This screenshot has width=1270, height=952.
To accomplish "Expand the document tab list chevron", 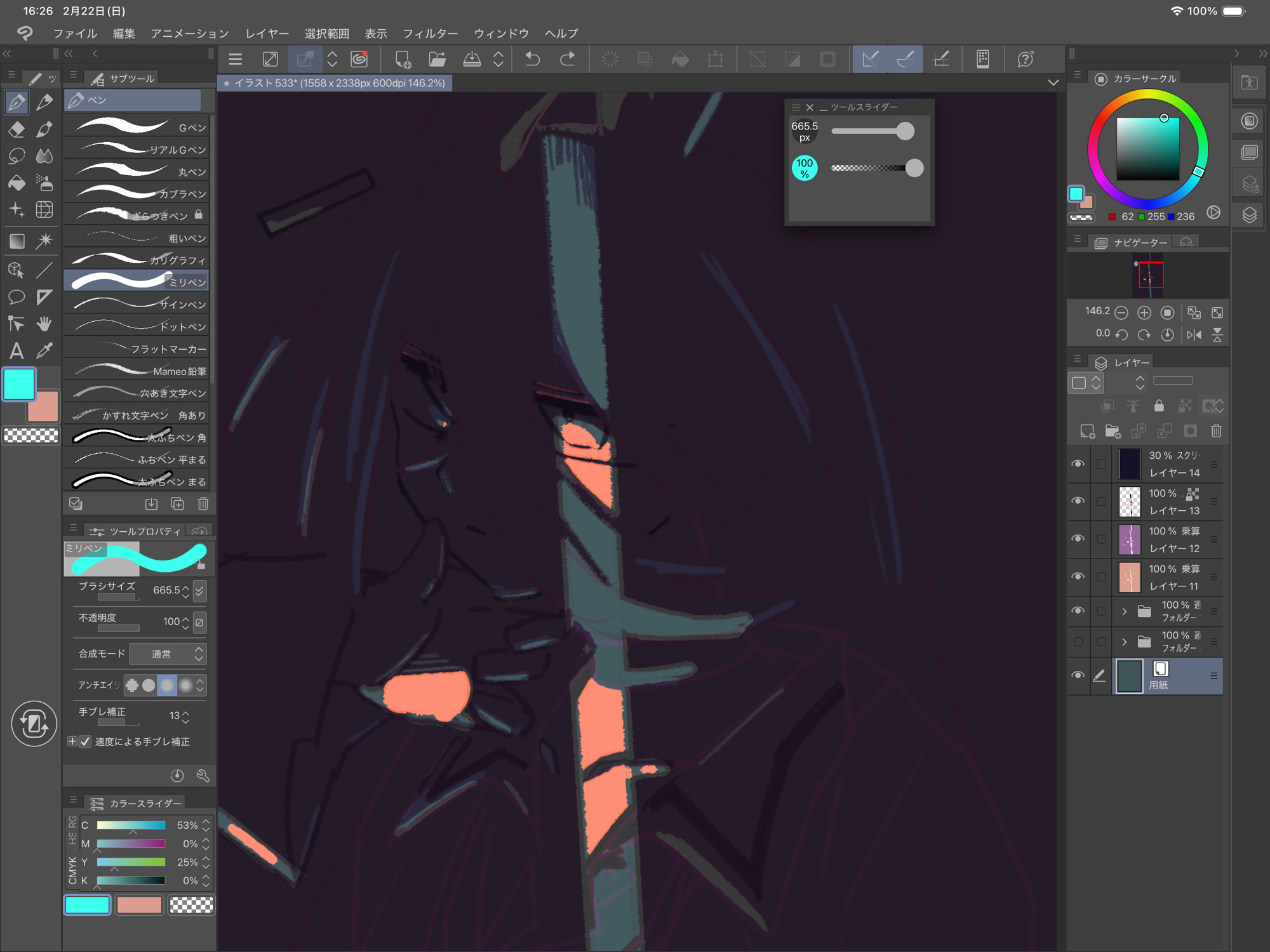I will pyautogui.click(x=1053, y=83).
